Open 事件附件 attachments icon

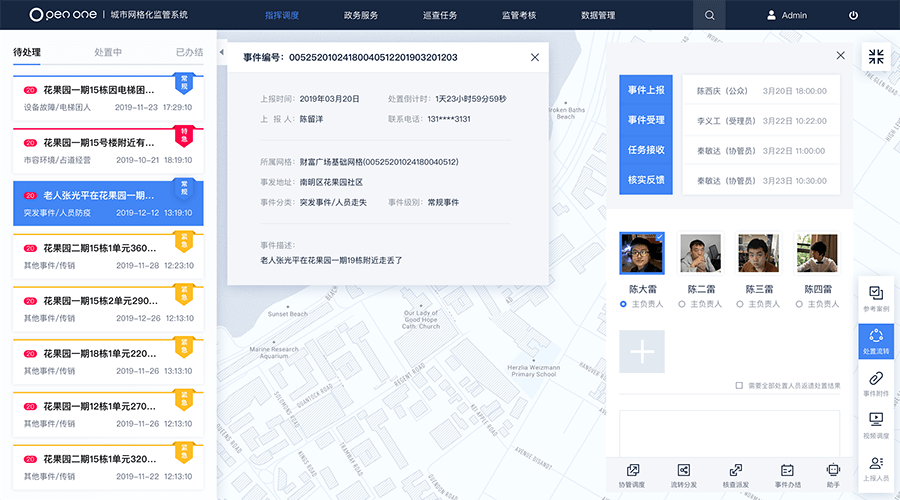876,382
